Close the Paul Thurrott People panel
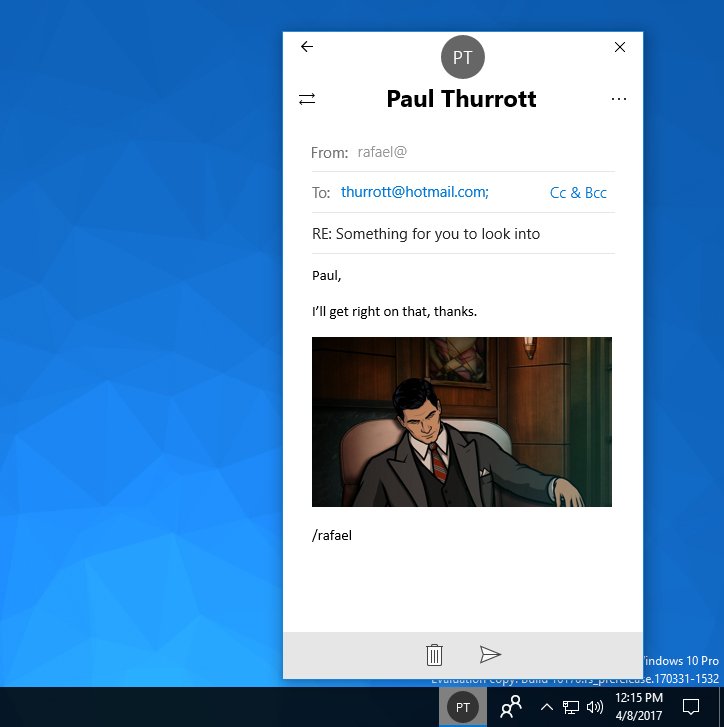This screenshot has width=724, height=727. 620,47
